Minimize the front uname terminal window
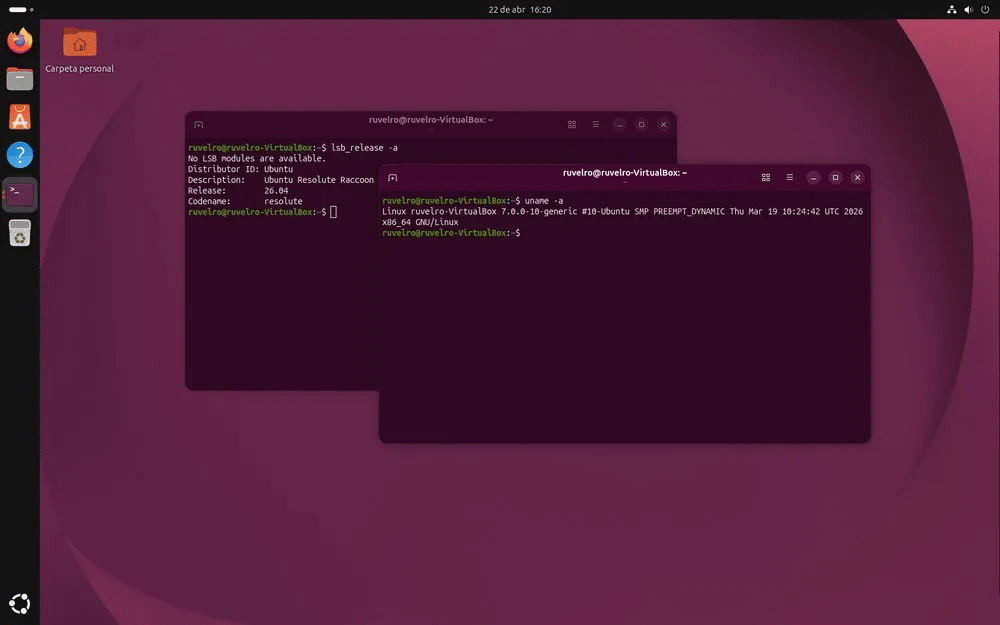 (x=813, y=177)
